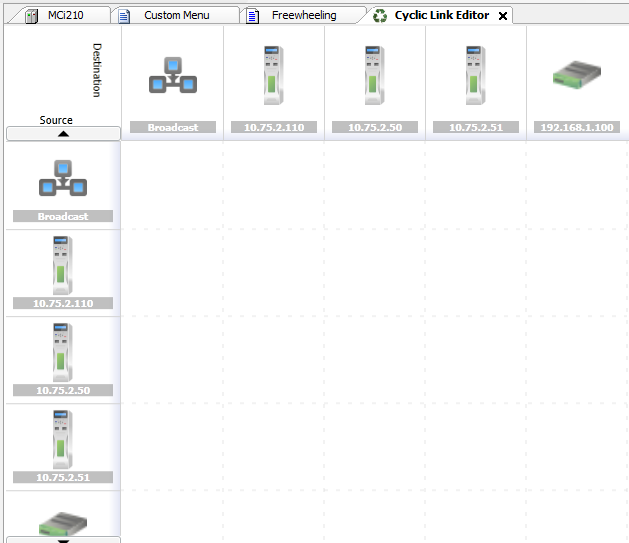Screen dimensions: 629x543
Task: Click link cell from Broadcast source to 10.75.2.110
Action: 274,185
